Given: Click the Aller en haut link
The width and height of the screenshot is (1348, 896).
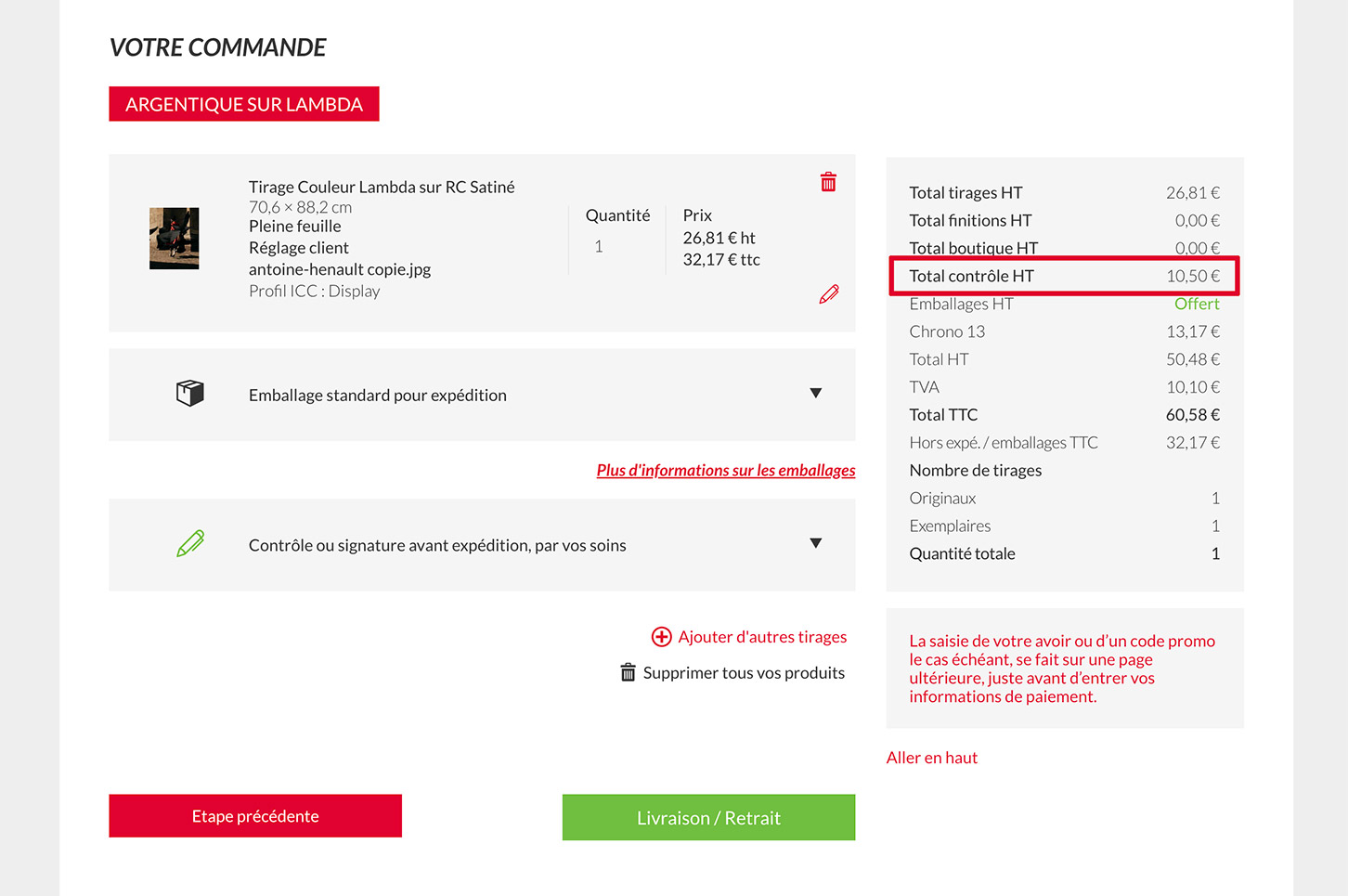Looking at the screenshot, I should (x=932, y=758).
